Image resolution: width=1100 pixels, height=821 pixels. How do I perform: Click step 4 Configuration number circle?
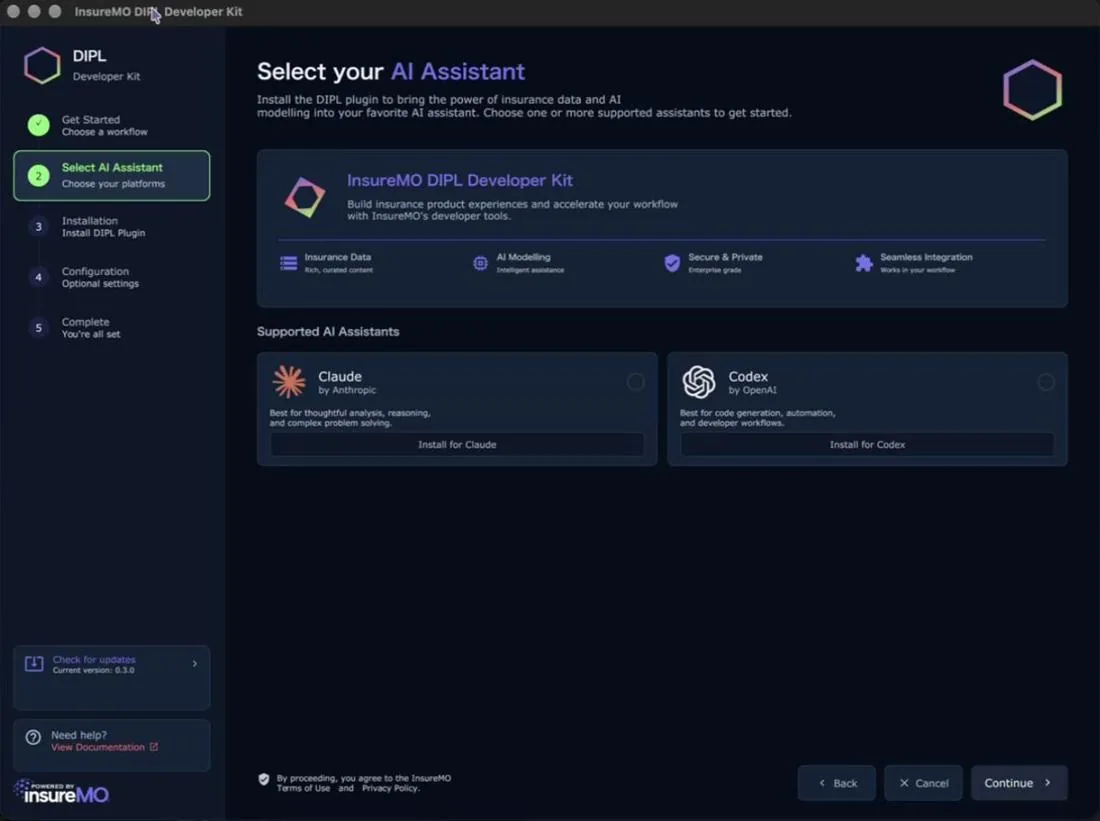(39, 277)
